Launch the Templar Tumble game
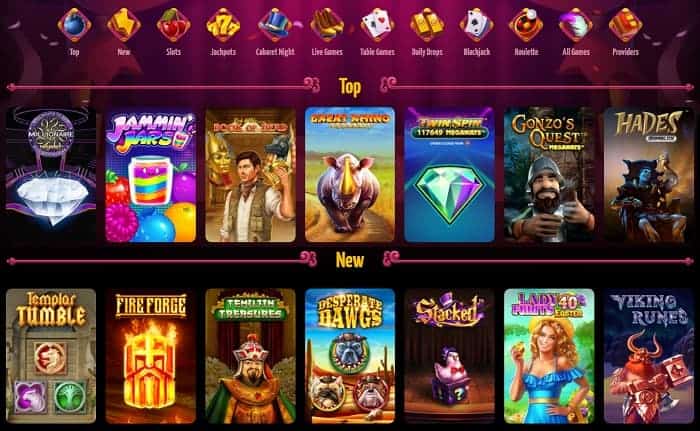Screen dimensions: 700x431 coord(51,356)
